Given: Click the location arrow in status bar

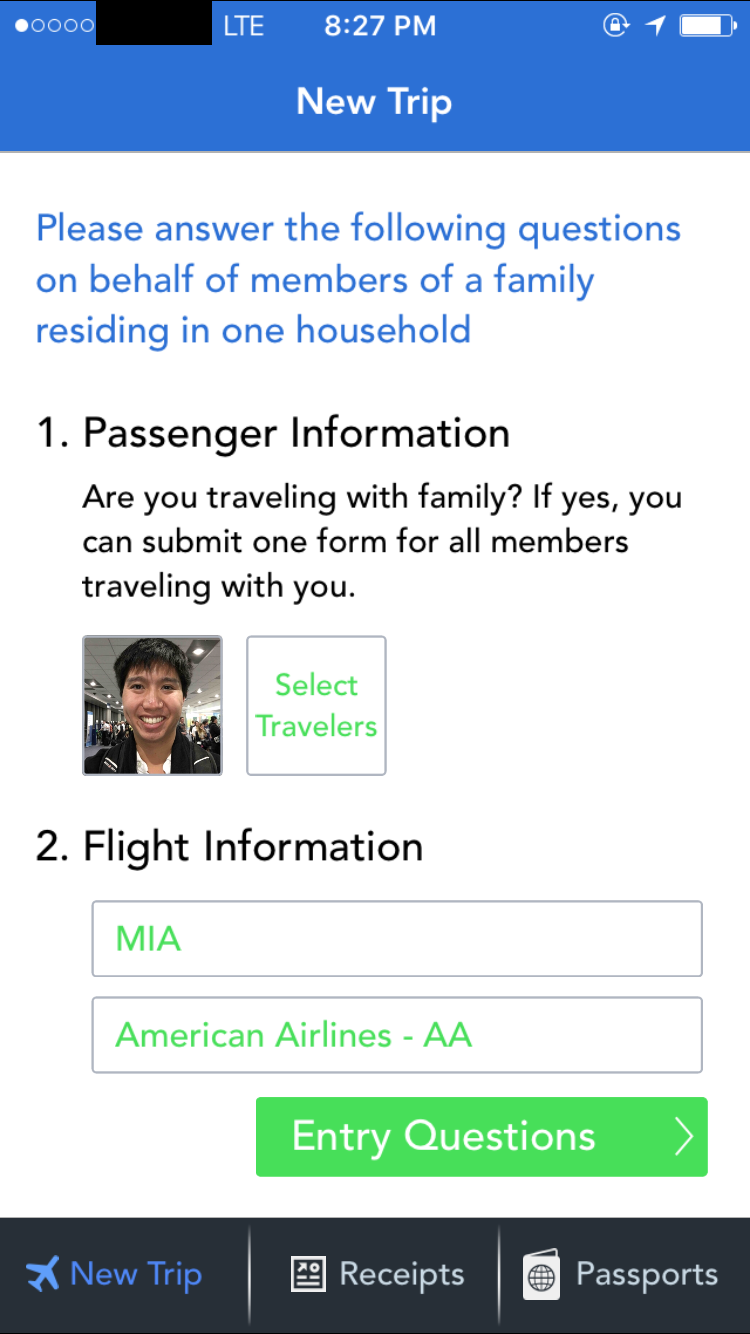Looking at the screenshot, I should point(655,26).
